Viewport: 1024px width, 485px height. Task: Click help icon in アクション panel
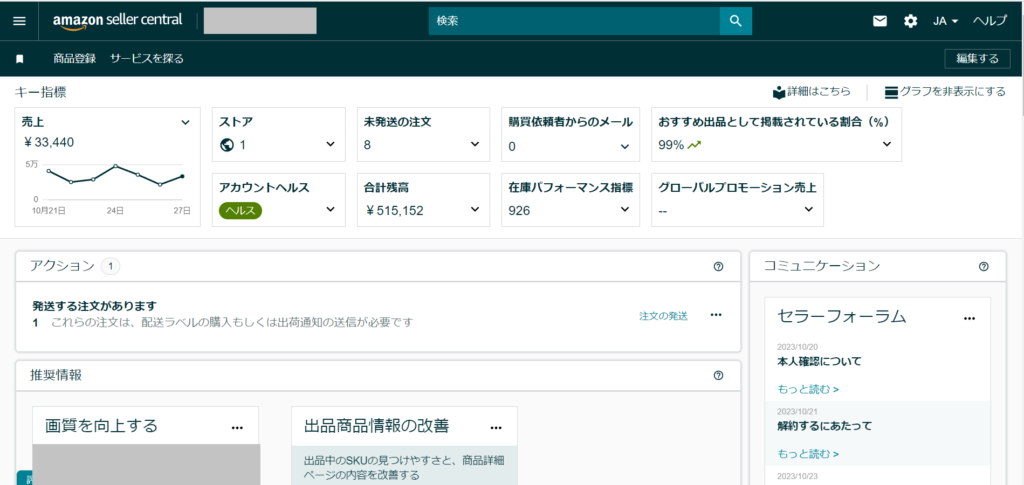coord(718,266)
